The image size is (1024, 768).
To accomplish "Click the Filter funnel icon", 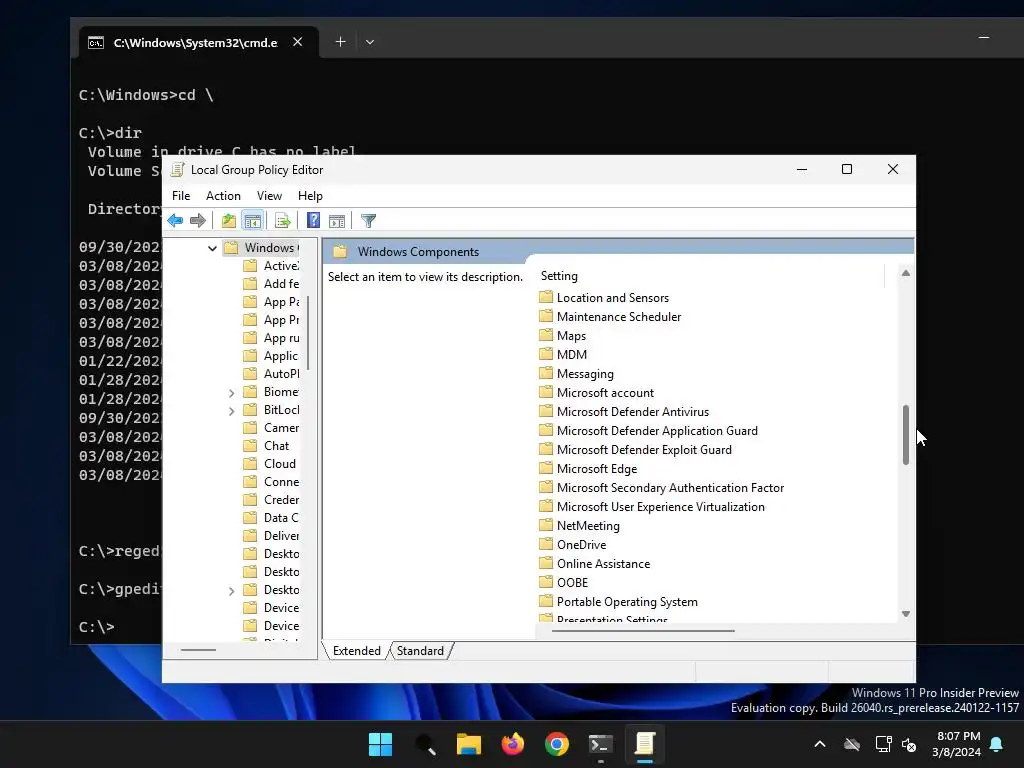I will [x=368, y=221].
